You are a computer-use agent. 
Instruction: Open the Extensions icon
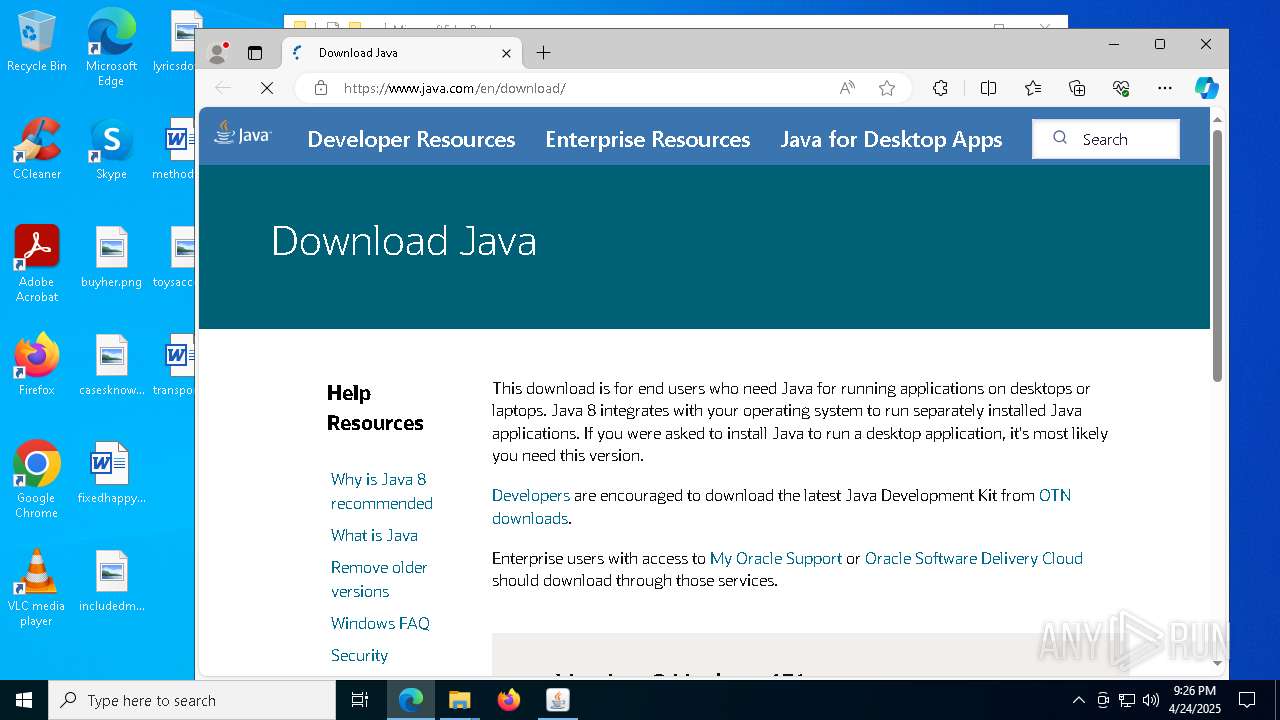940,88
